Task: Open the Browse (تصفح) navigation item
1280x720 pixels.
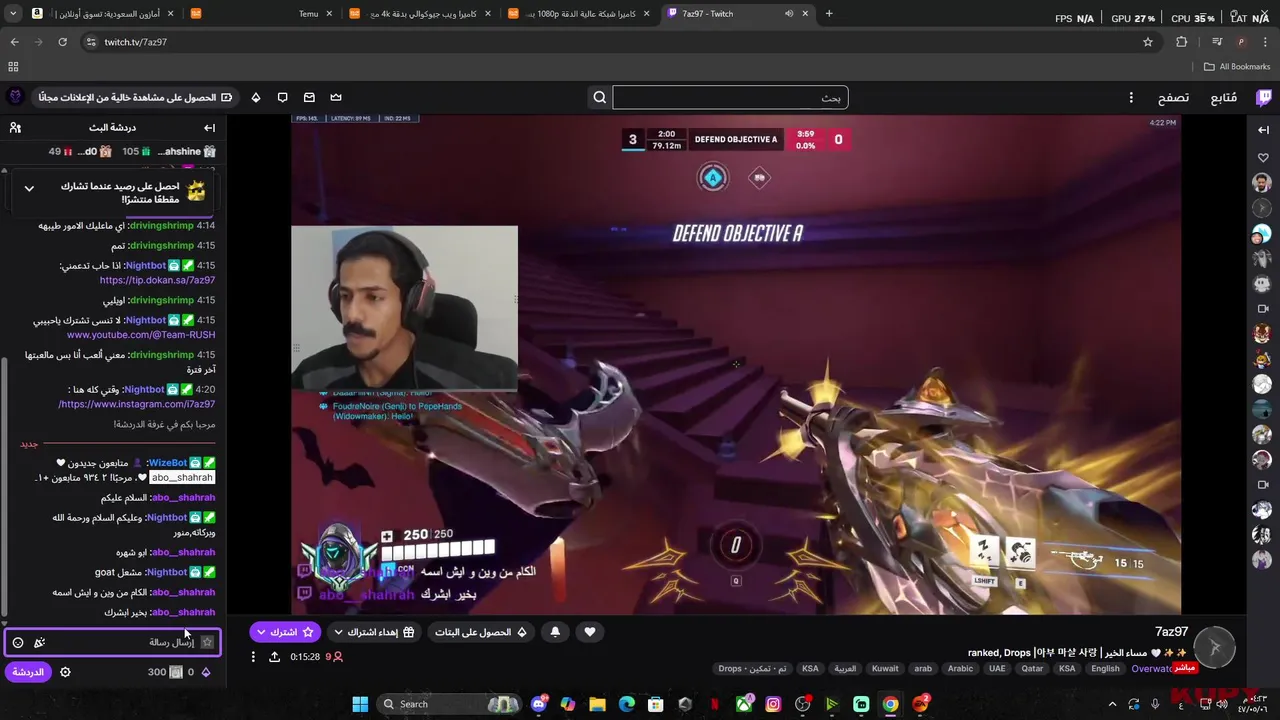Action: tap(1173, 97)
